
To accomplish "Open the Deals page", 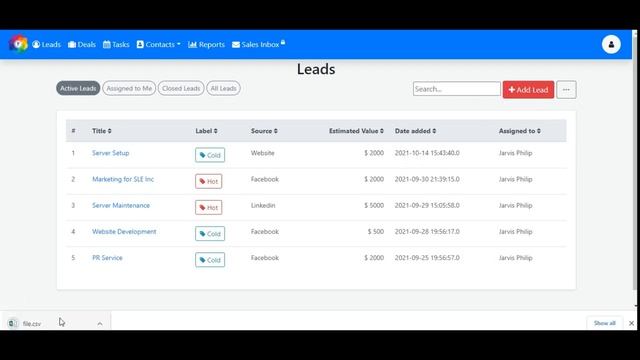I will pyautogui.click(x=82, y=44).
